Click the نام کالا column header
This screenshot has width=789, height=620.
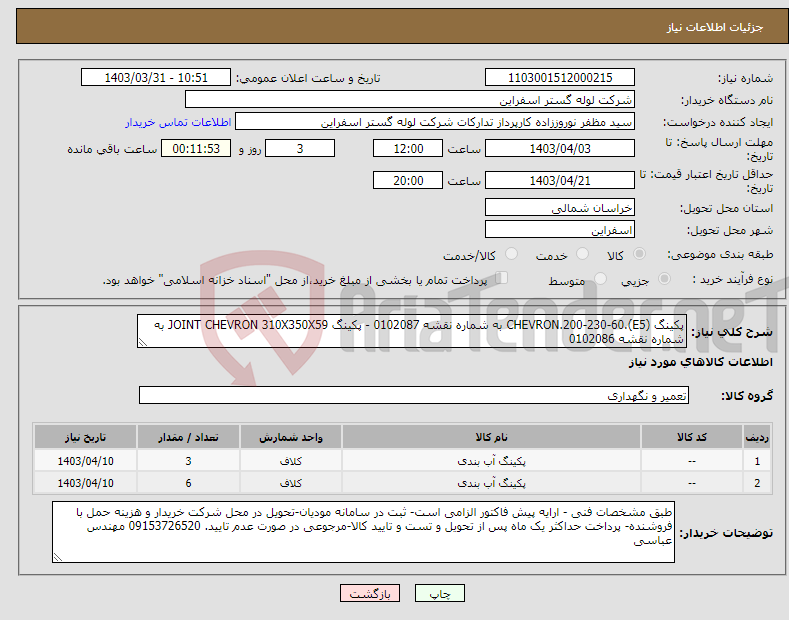tap(491, 437)
